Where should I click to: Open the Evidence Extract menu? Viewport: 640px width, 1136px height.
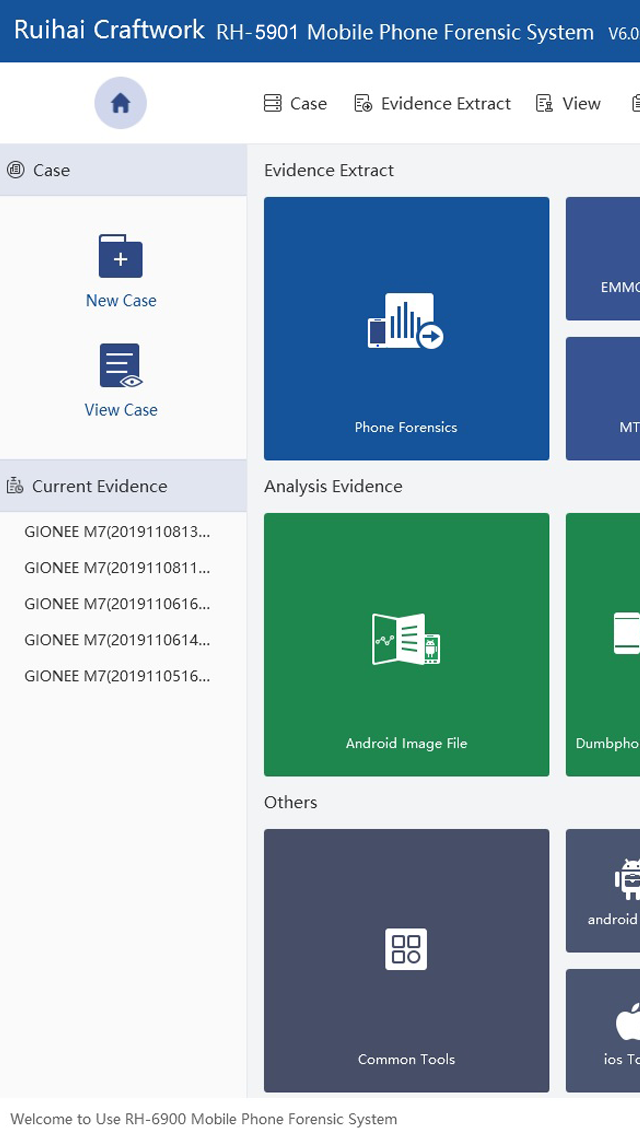tap(433, 104)
